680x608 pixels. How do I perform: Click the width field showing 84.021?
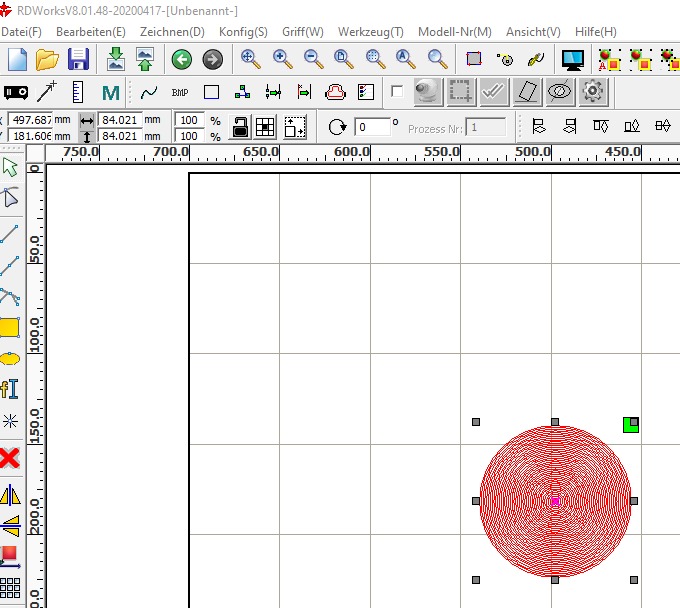120,119
